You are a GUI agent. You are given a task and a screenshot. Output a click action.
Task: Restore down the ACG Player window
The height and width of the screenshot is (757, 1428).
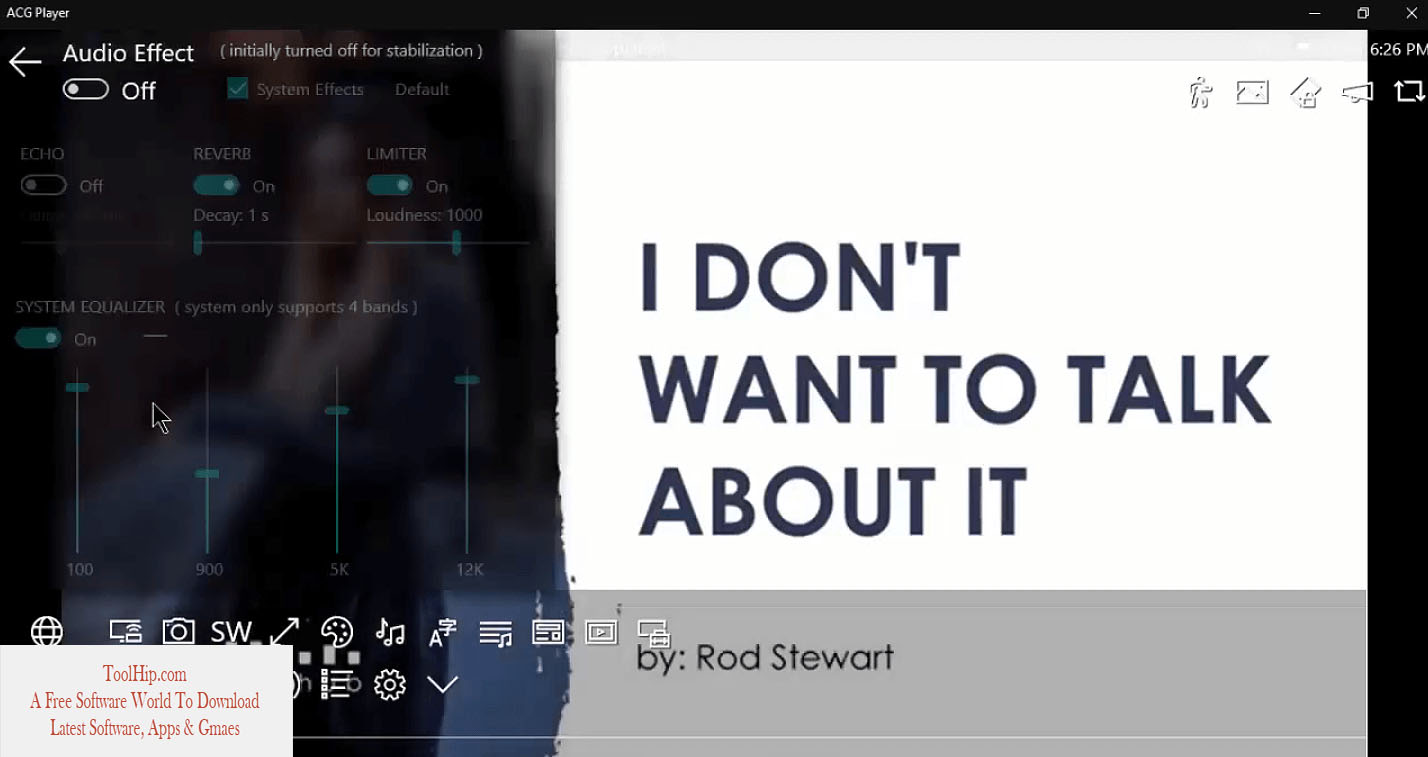(1362, 13)
